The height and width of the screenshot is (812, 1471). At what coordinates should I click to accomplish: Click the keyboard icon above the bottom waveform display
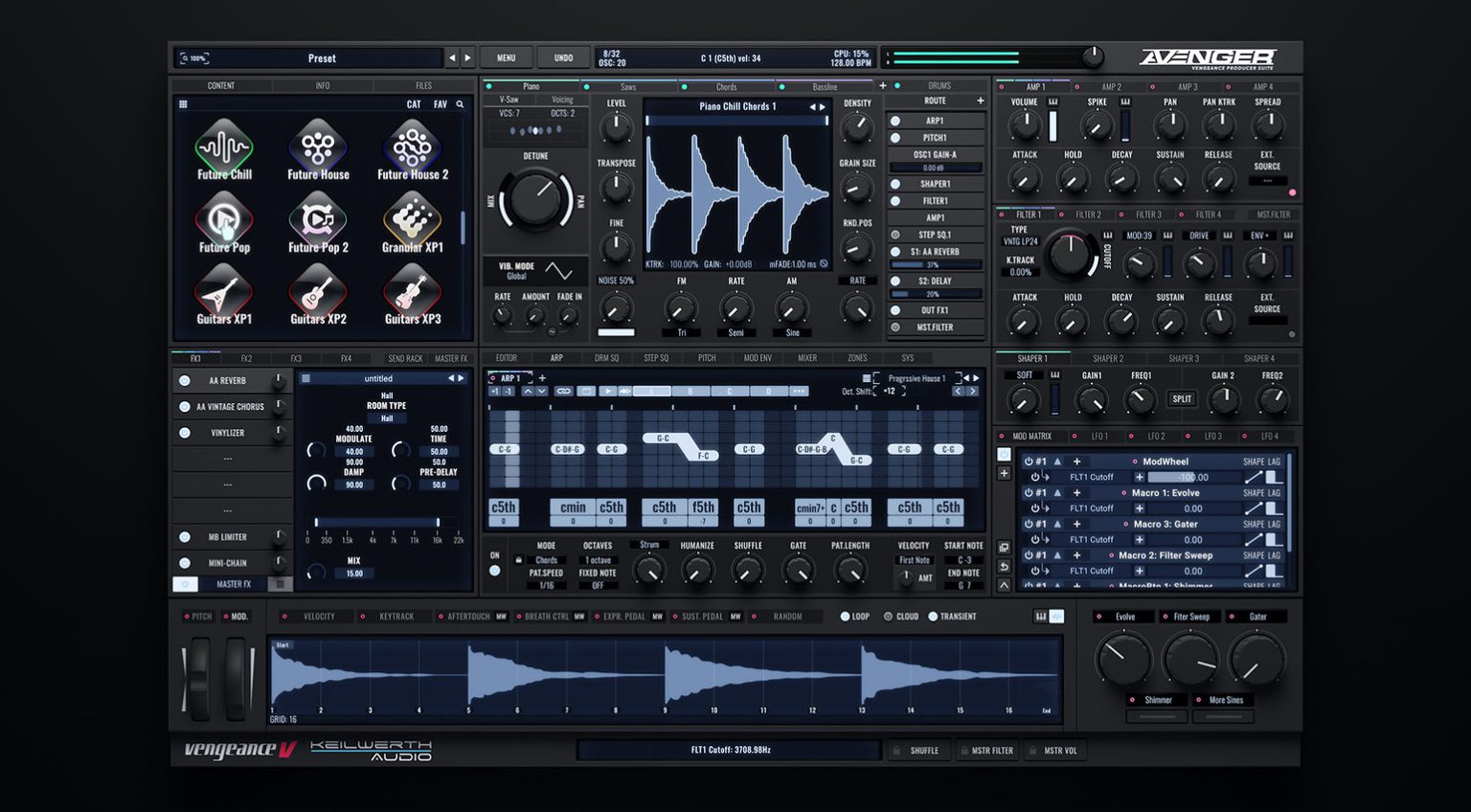1040,617
